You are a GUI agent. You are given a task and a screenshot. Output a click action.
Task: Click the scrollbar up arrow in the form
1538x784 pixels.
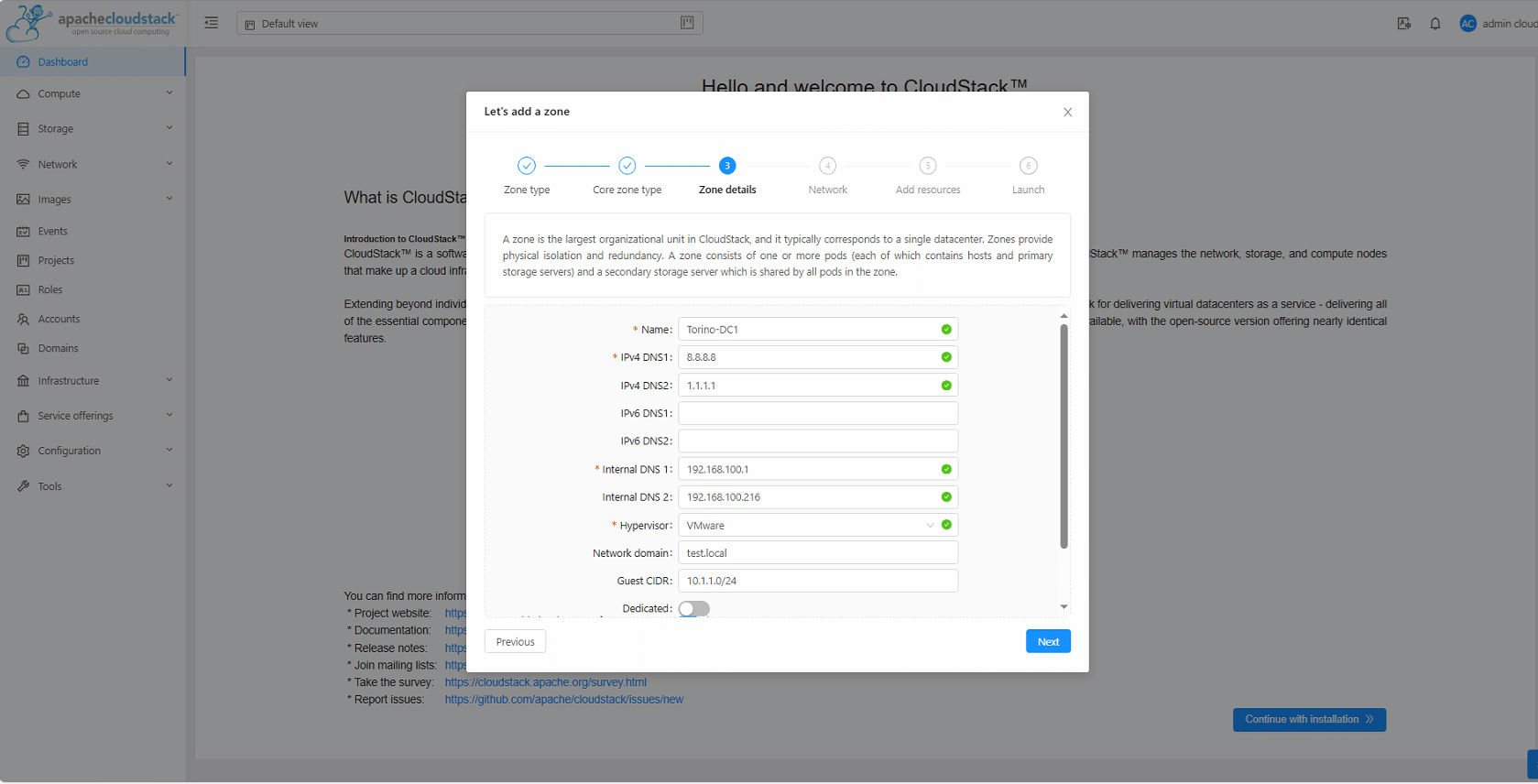(x=1064, y=316)
